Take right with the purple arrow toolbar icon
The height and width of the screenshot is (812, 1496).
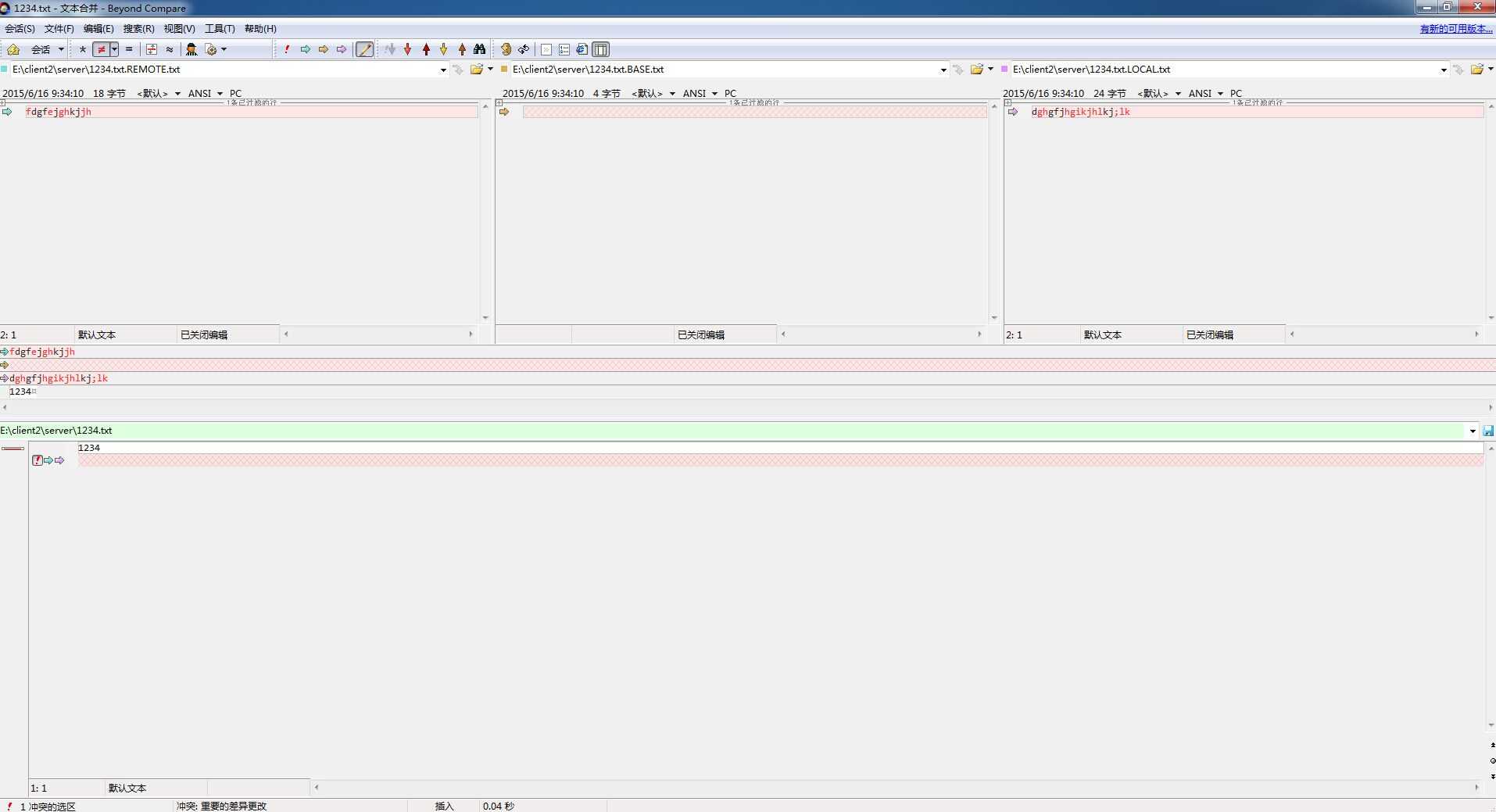pos(342,49)
